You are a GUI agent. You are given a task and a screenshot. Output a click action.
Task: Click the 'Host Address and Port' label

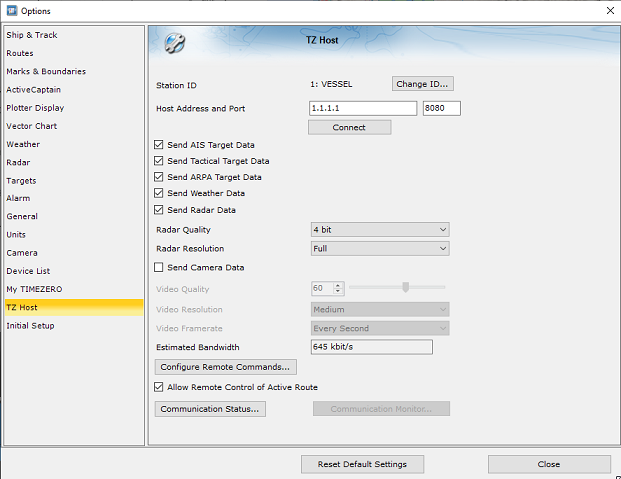[x=200, y=109]
